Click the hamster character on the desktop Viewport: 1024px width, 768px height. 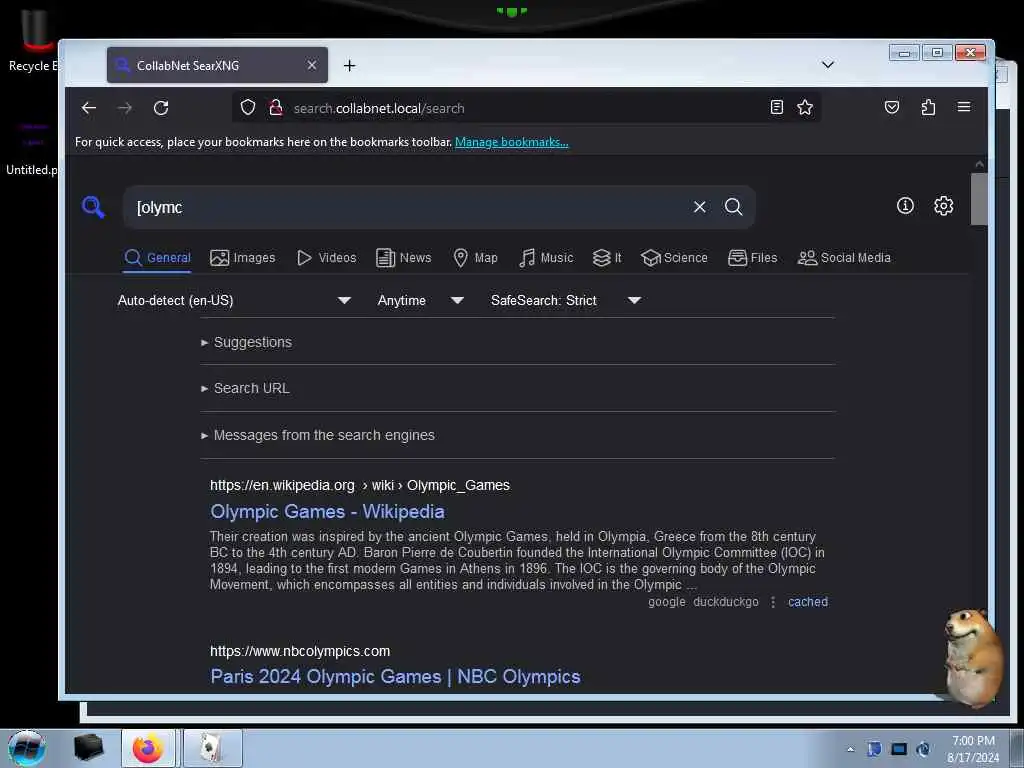[x=973, y=656]
